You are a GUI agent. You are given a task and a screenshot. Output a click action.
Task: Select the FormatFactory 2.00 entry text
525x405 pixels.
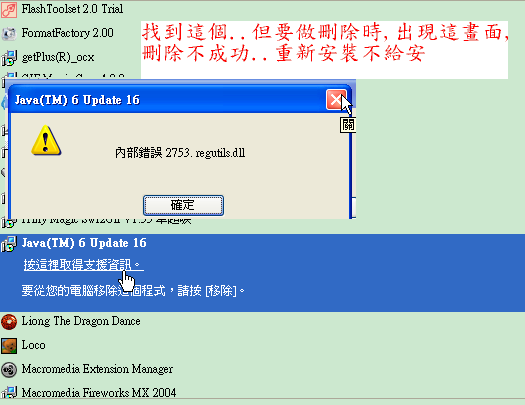click(x=68, y=33)
